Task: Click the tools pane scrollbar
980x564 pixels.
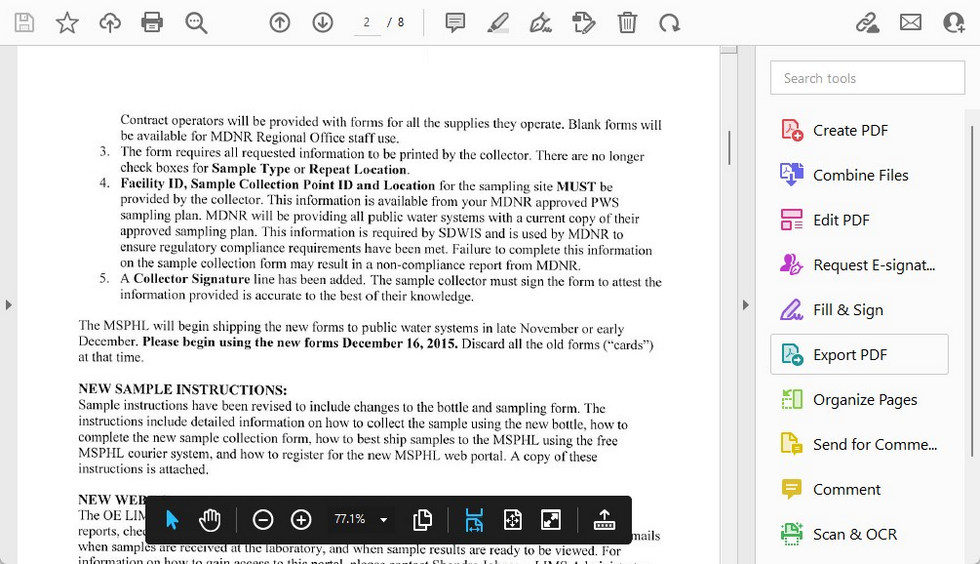Action: tap(972, 291)
